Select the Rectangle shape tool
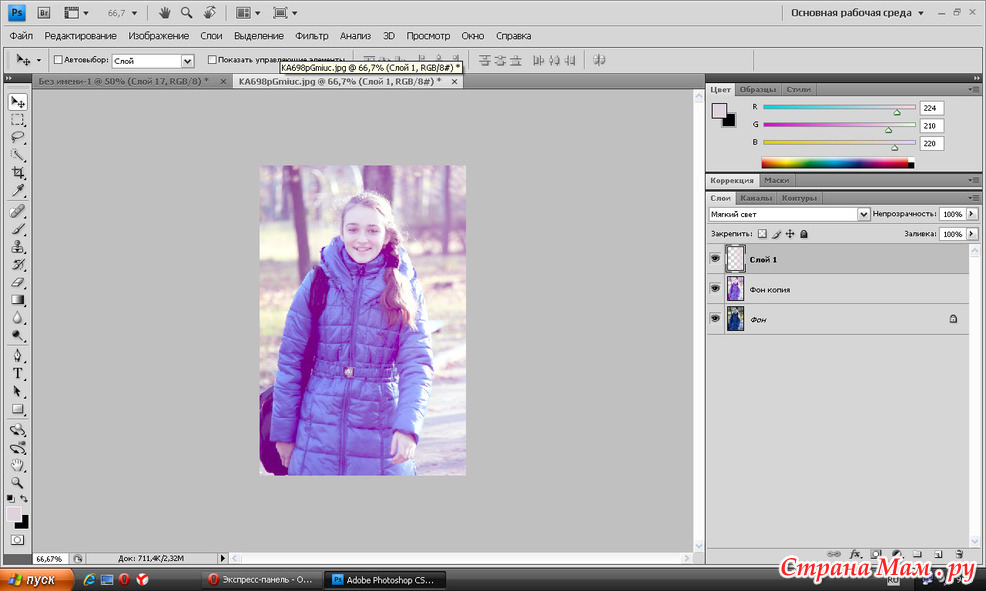 (18, 409)
